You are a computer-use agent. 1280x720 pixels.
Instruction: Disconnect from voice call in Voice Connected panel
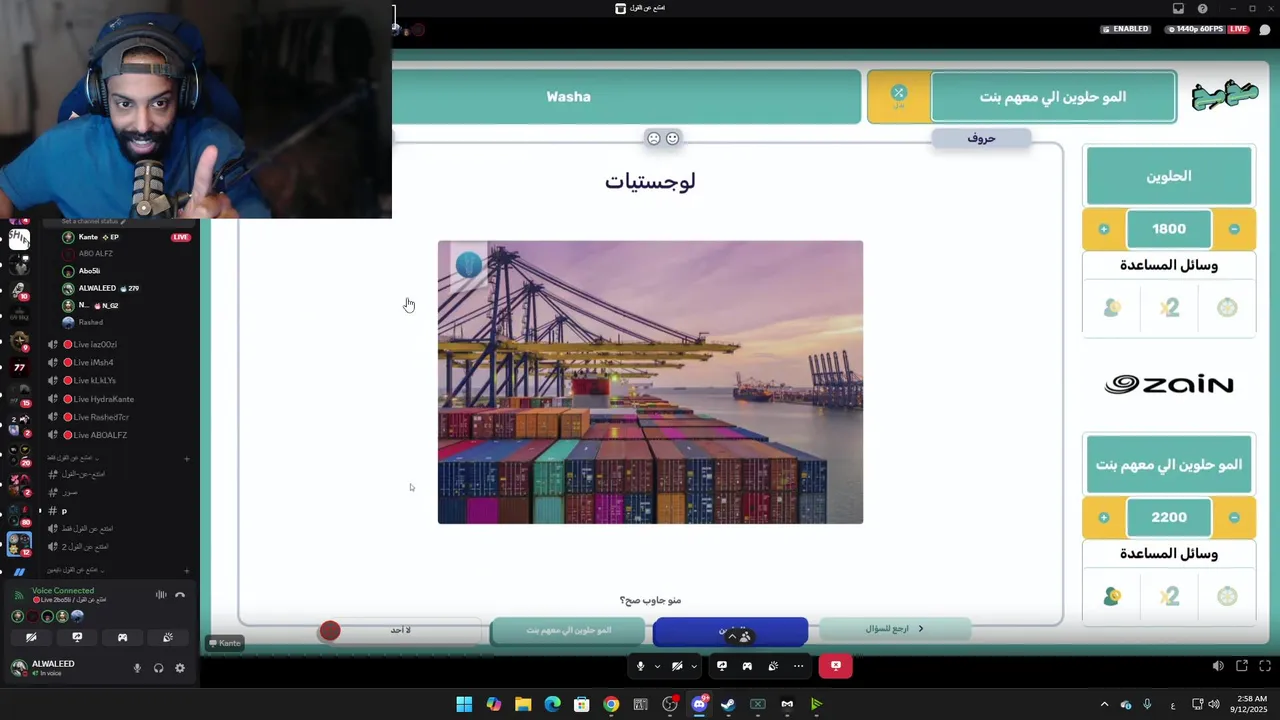[180, 595]
